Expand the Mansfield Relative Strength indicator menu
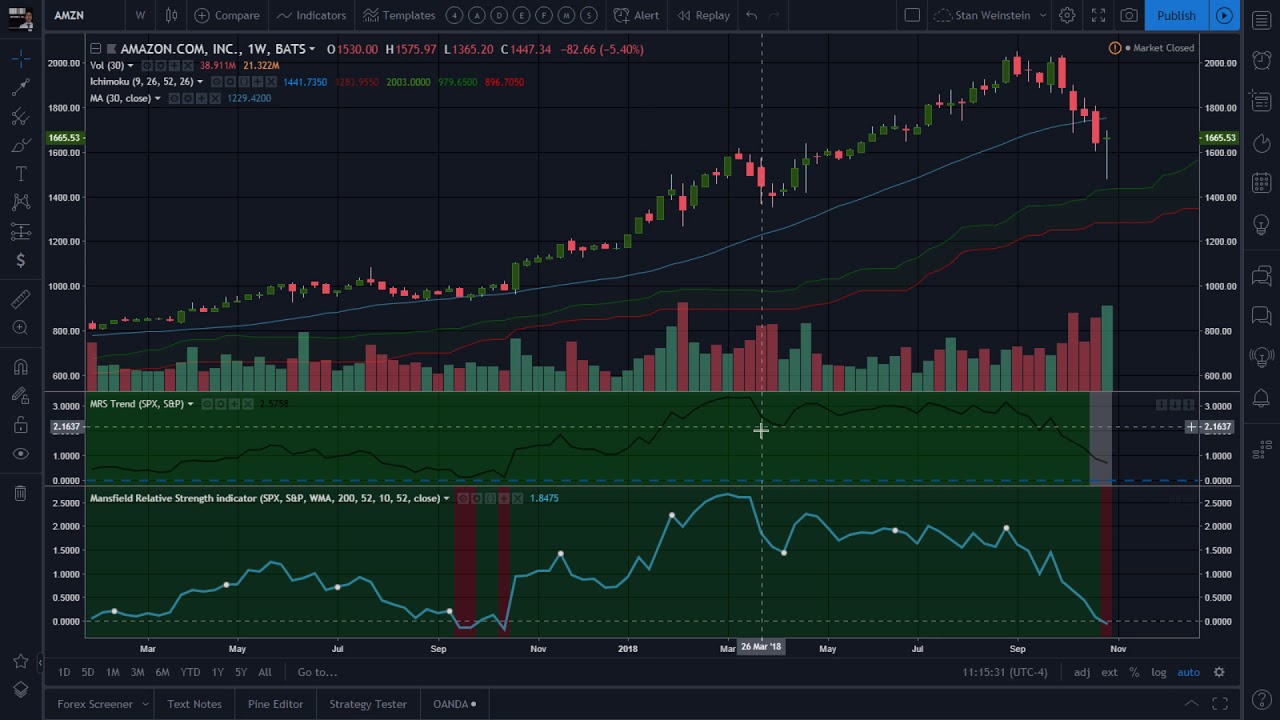The image size is (1280, 720). pos(446,498)
